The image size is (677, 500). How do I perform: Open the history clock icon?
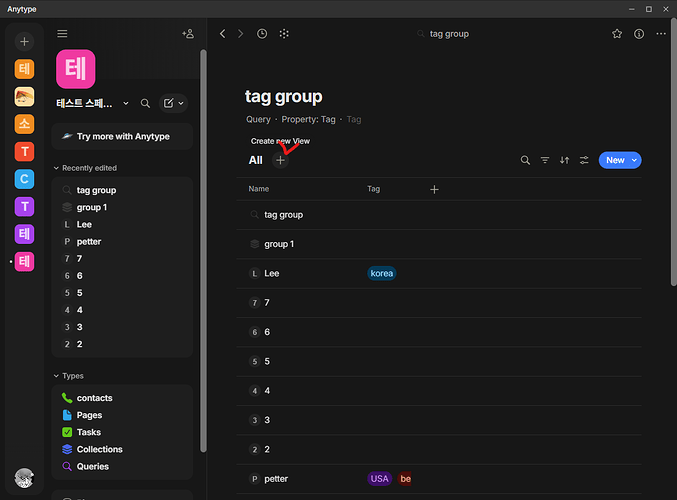tap(262, 34)
